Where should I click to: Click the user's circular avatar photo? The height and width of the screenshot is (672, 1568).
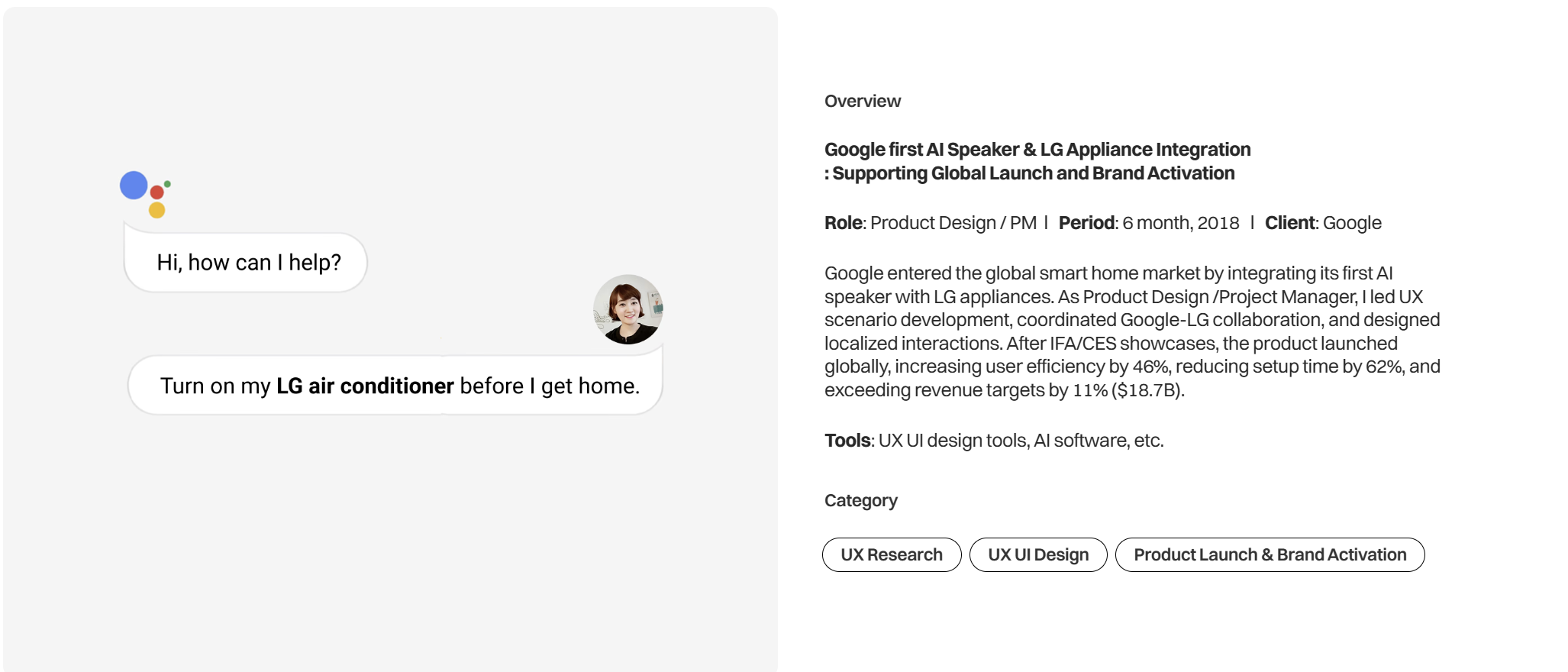pyautogui.click(x=628, y=309)
